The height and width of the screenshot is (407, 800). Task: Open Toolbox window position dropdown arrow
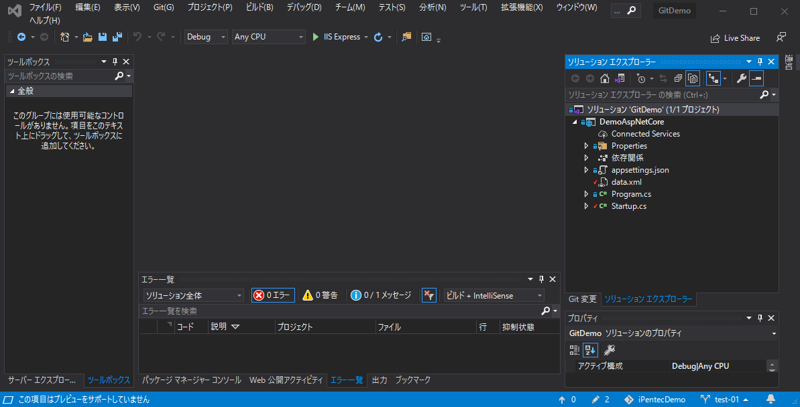point(104,62)
